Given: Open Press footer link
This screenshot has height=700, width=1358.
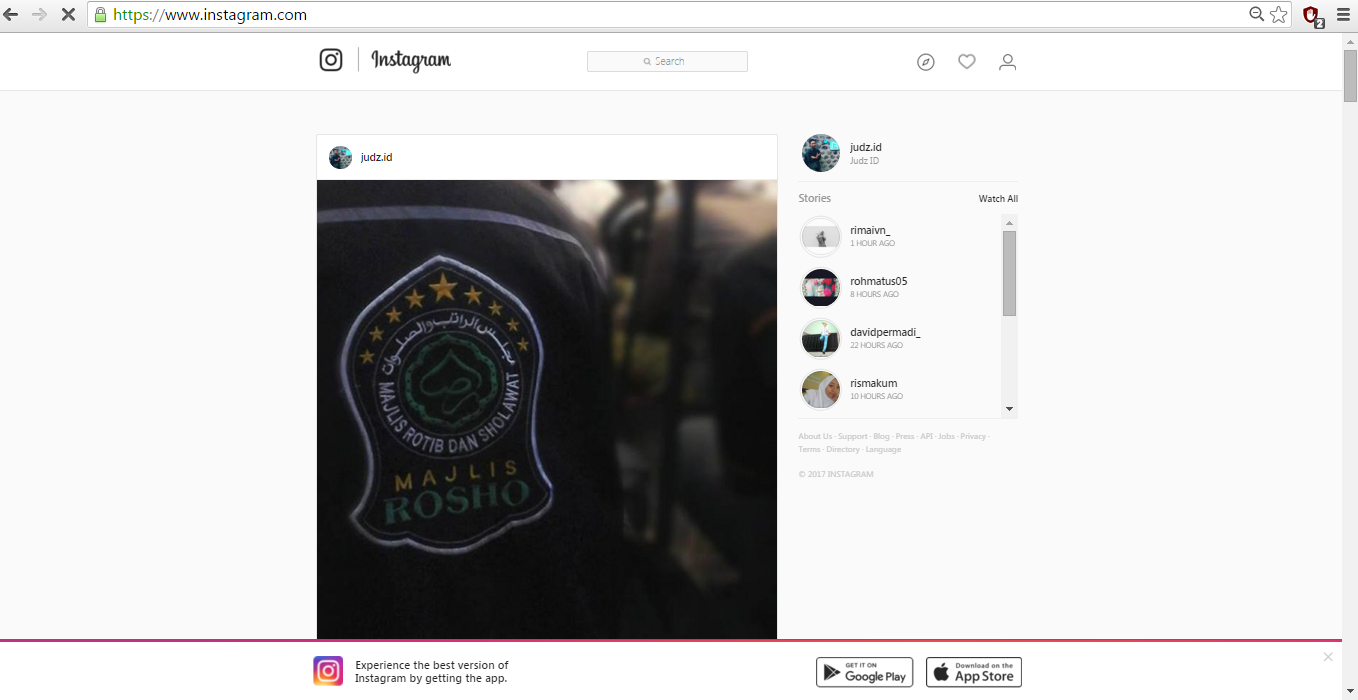Looking at the screenshot, I should click(905, 437).
